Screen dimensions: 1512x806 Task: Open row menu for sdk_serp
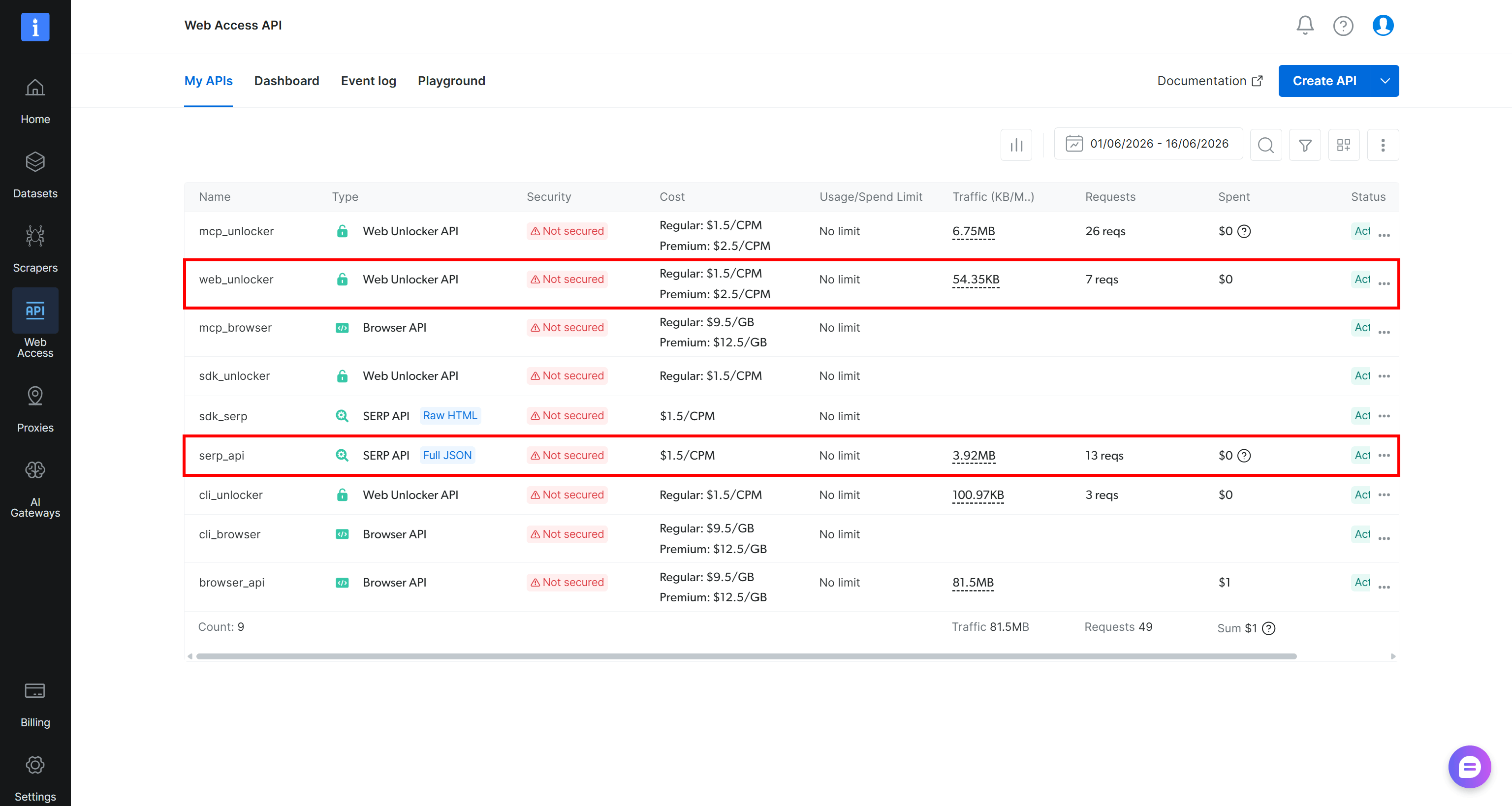coord(1384,415)
